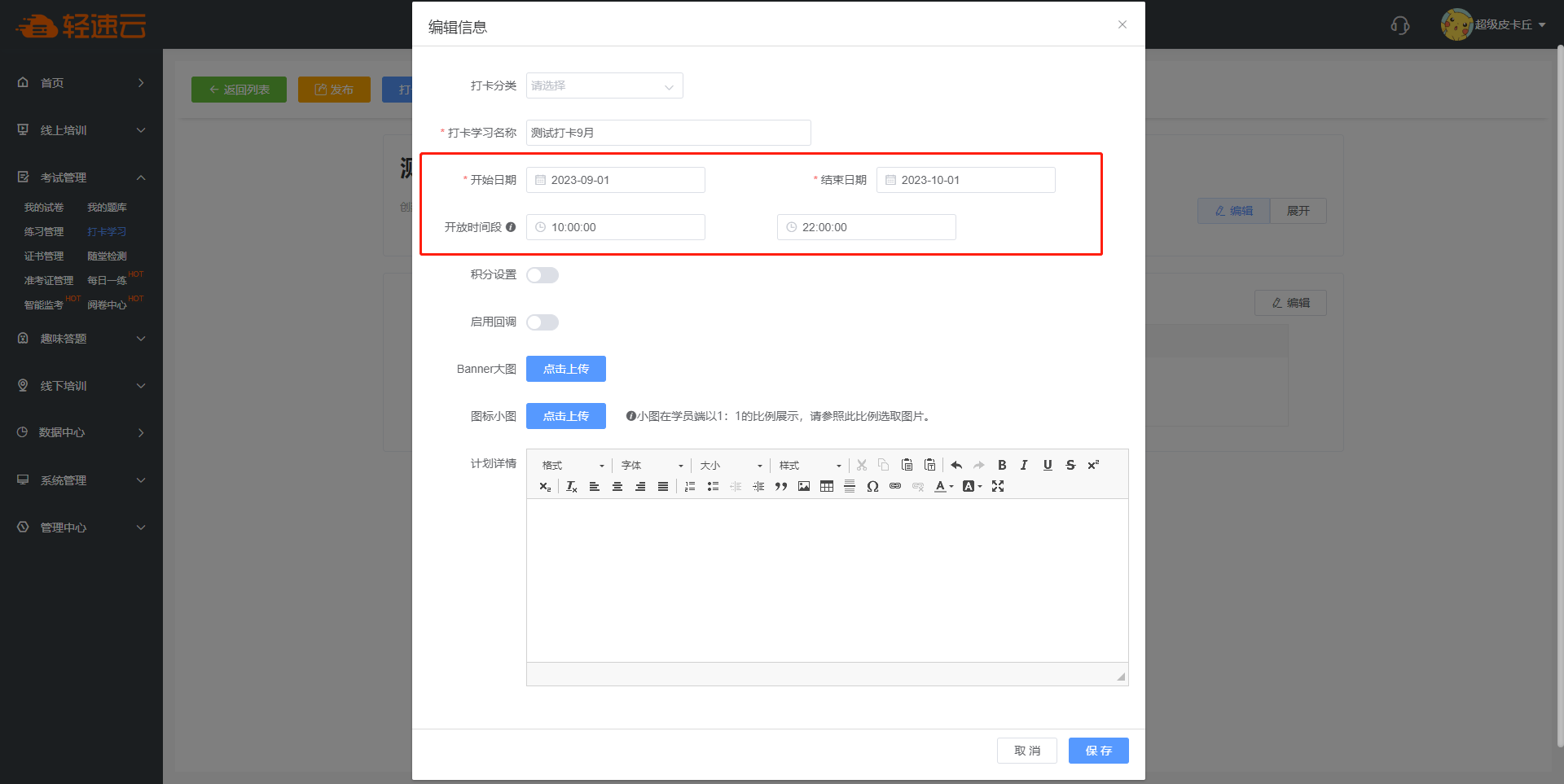
Task: Open the 字体 font dropdown
Action: (652, 465)
